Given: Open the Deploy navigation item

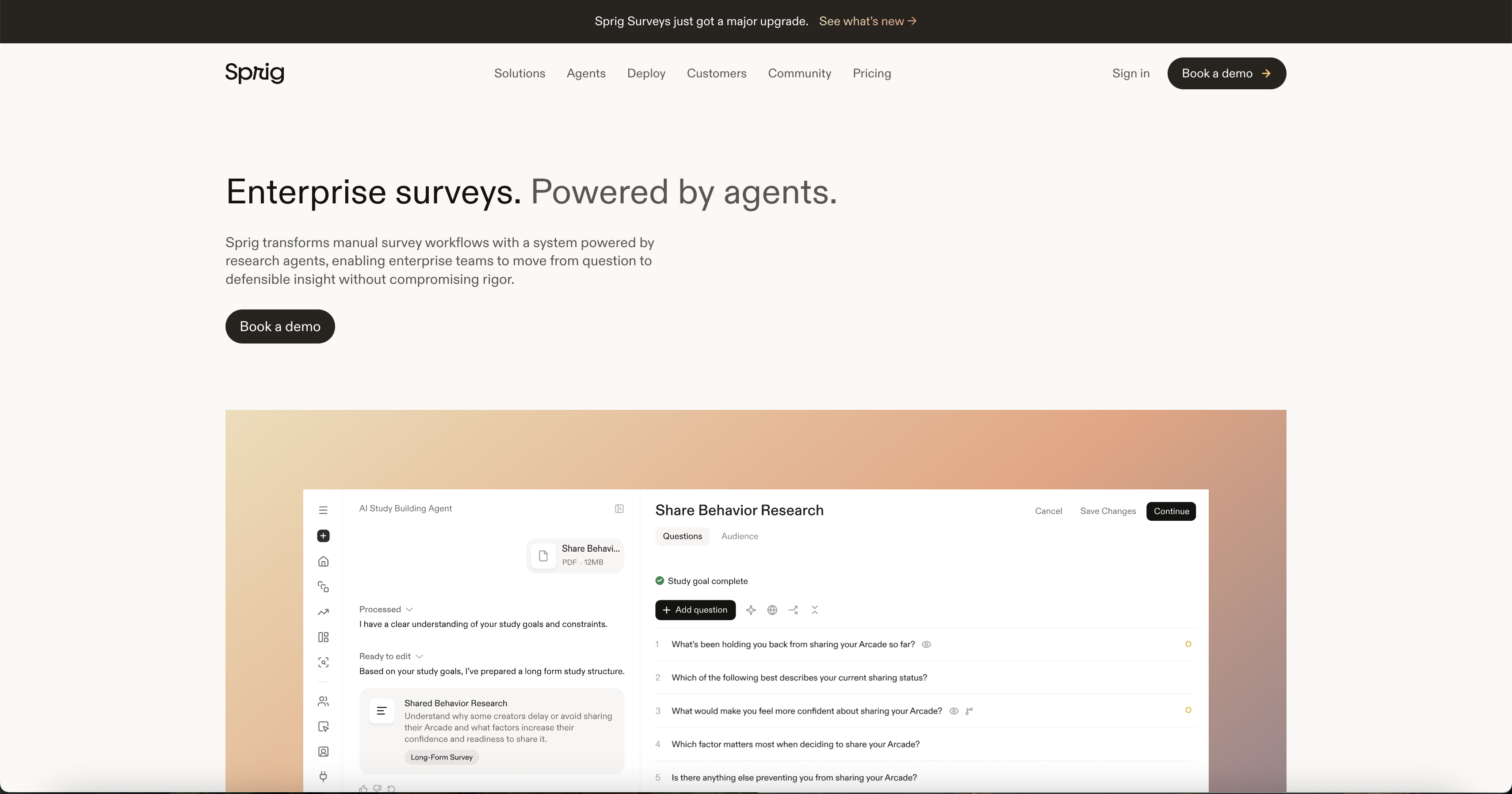Looking at the screenshot, I should tap(646, 73).
